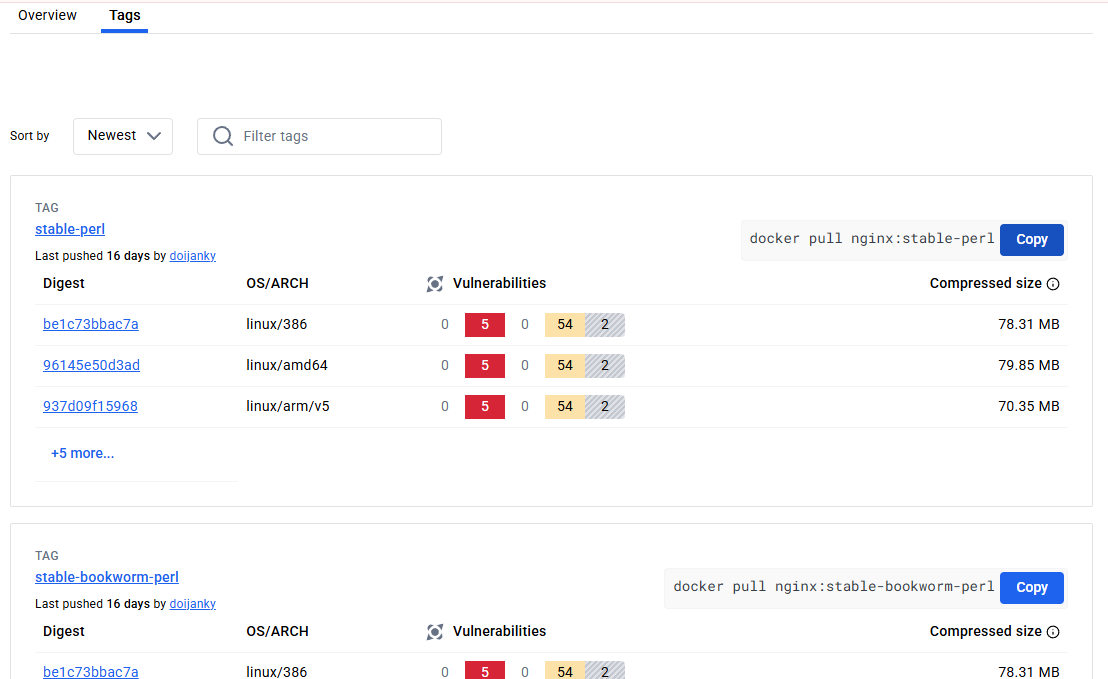1108x679 pixels.
Task: Open the Newest sort dropdown
Action: [x=123, y=136]
